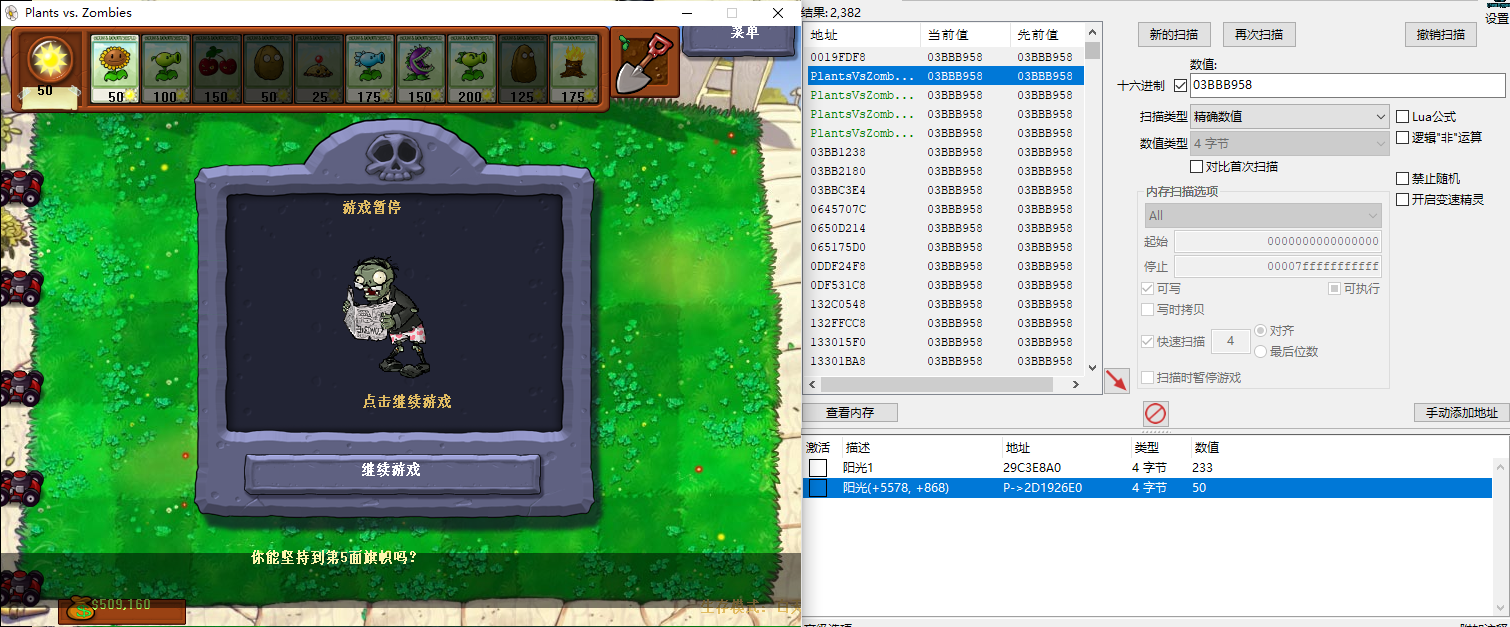1510x627 pixels.
Task: Click the red no-entry clear list icon
Action: [1155, 413]
